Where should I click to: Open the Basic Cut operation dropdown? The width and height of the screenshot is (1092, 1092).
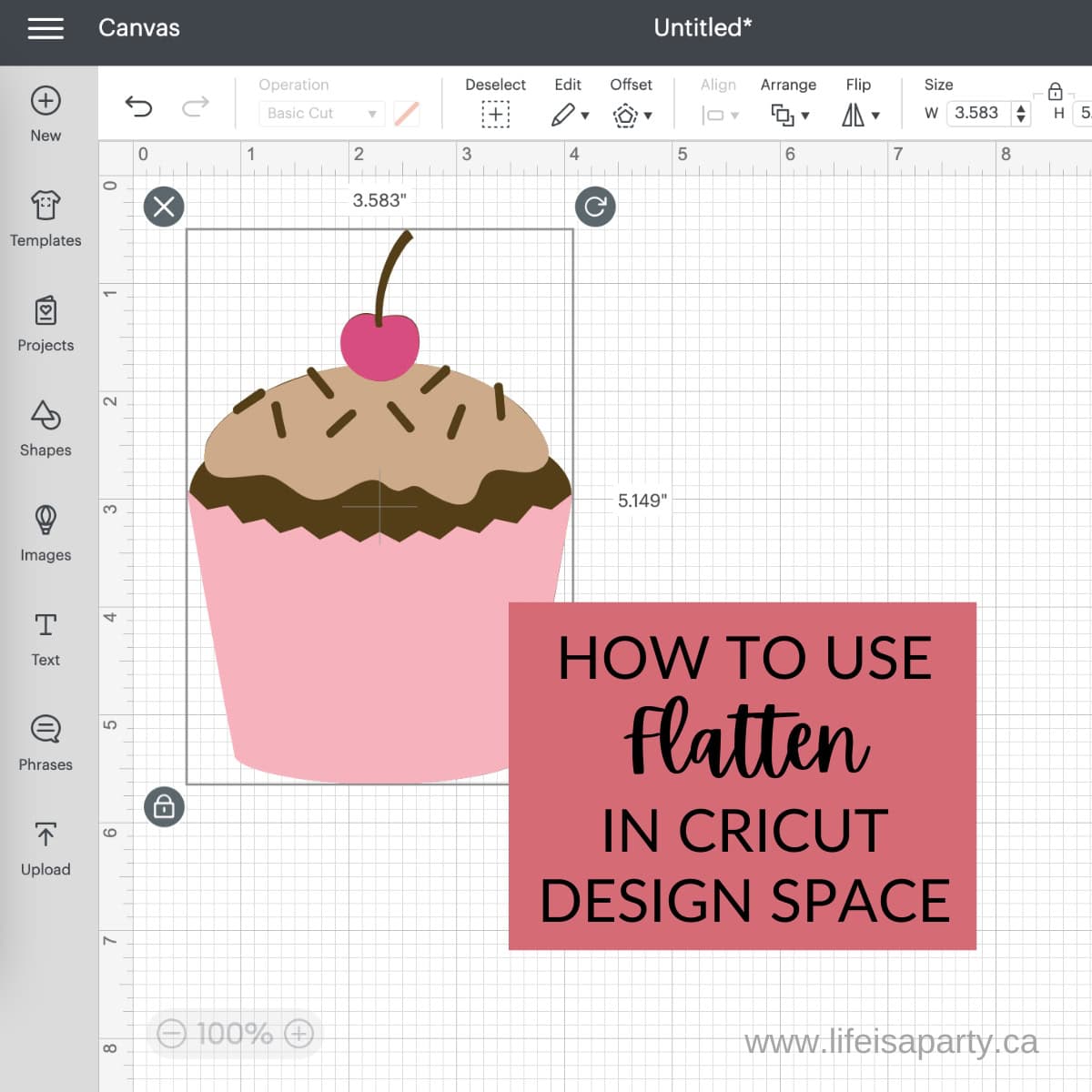pos(321,114)
